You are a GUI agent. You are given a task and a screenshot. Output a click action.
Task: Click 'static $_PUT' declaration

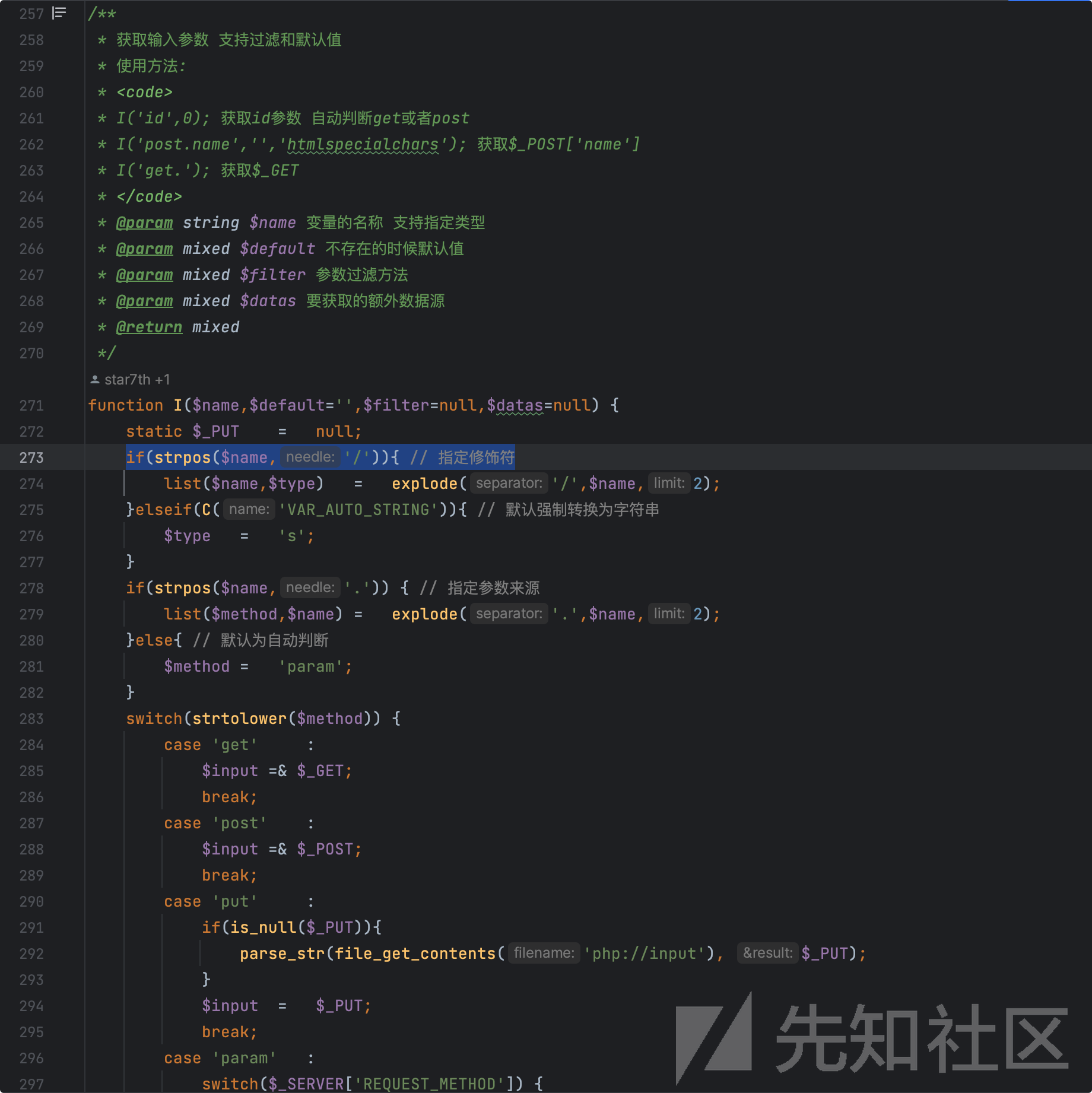tap(183, 431)
